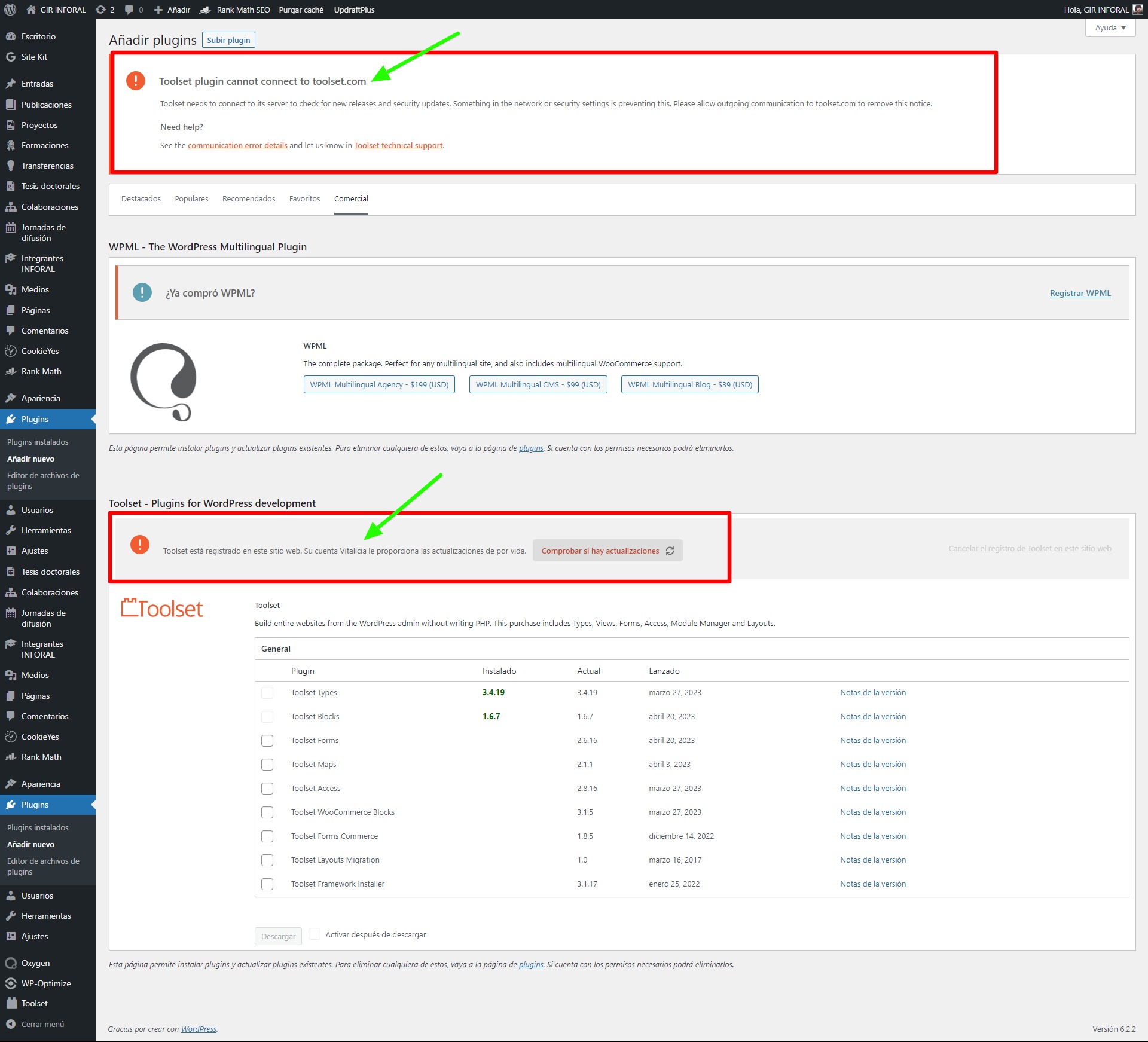Open the Recomendados tab
Image resolution: width=1148 pixels, height=1042 pixels.
coord(249,199)
